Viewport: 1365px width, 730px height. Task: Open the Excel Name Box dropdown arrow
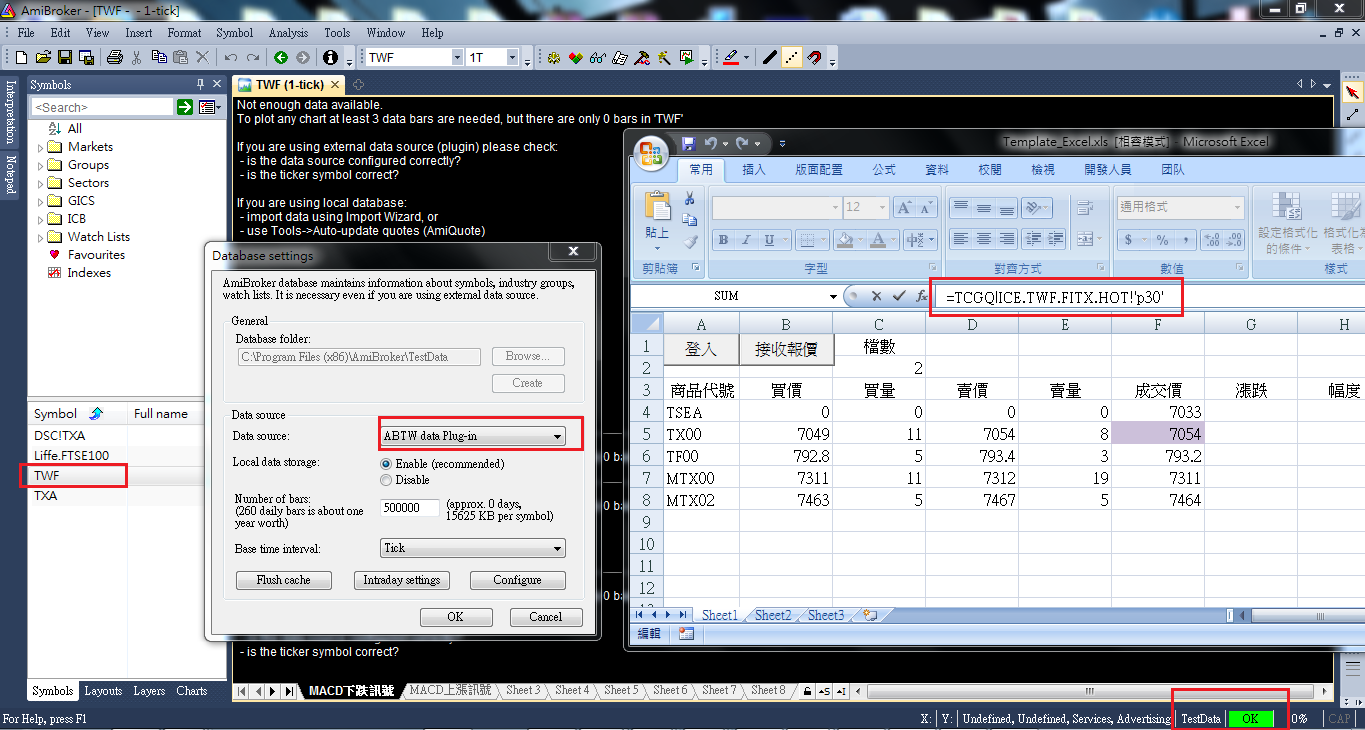tap(833, 297)
